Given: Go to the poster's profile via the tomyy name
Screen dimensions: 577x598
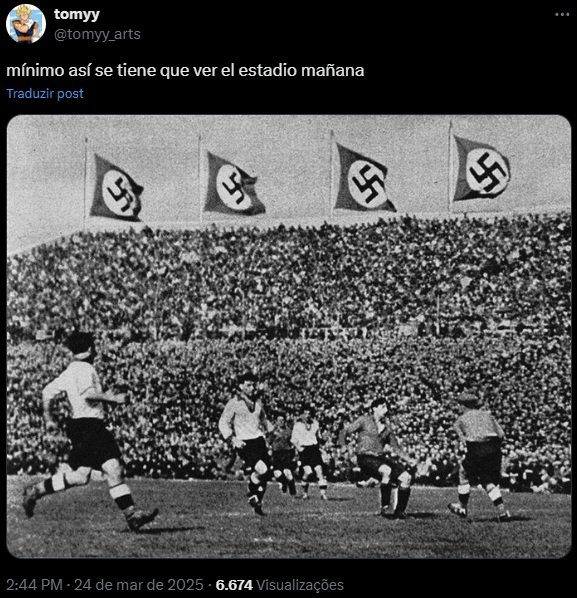Looking at the screenshot, I should [x=77, y=14].
